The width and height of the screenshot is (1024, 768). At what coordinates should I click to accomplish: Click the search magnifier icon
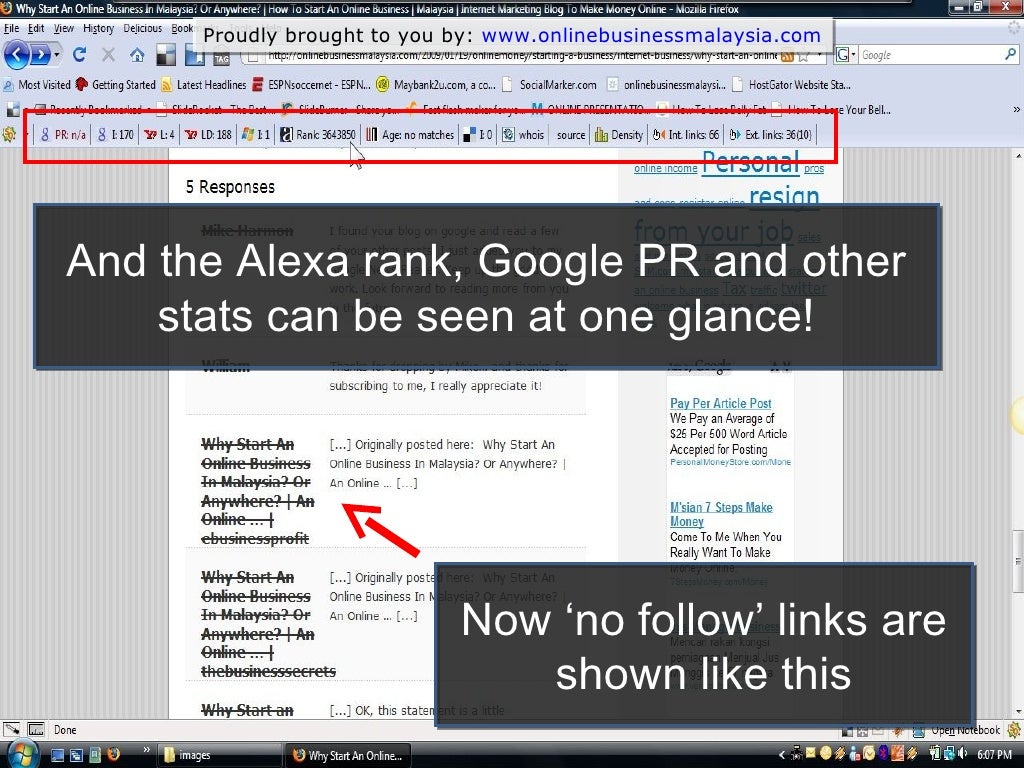tap(1010, 55)
